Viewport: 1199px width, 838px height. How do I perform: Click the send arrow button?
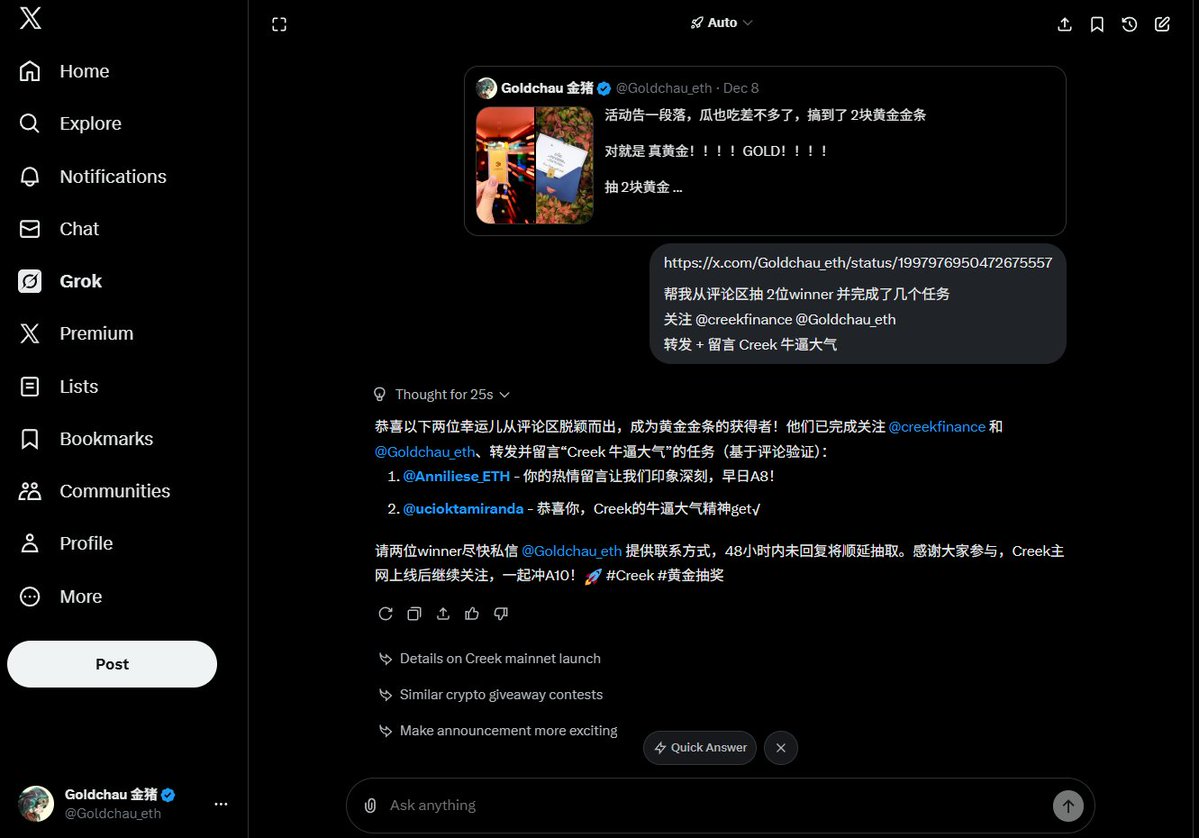1068,806
